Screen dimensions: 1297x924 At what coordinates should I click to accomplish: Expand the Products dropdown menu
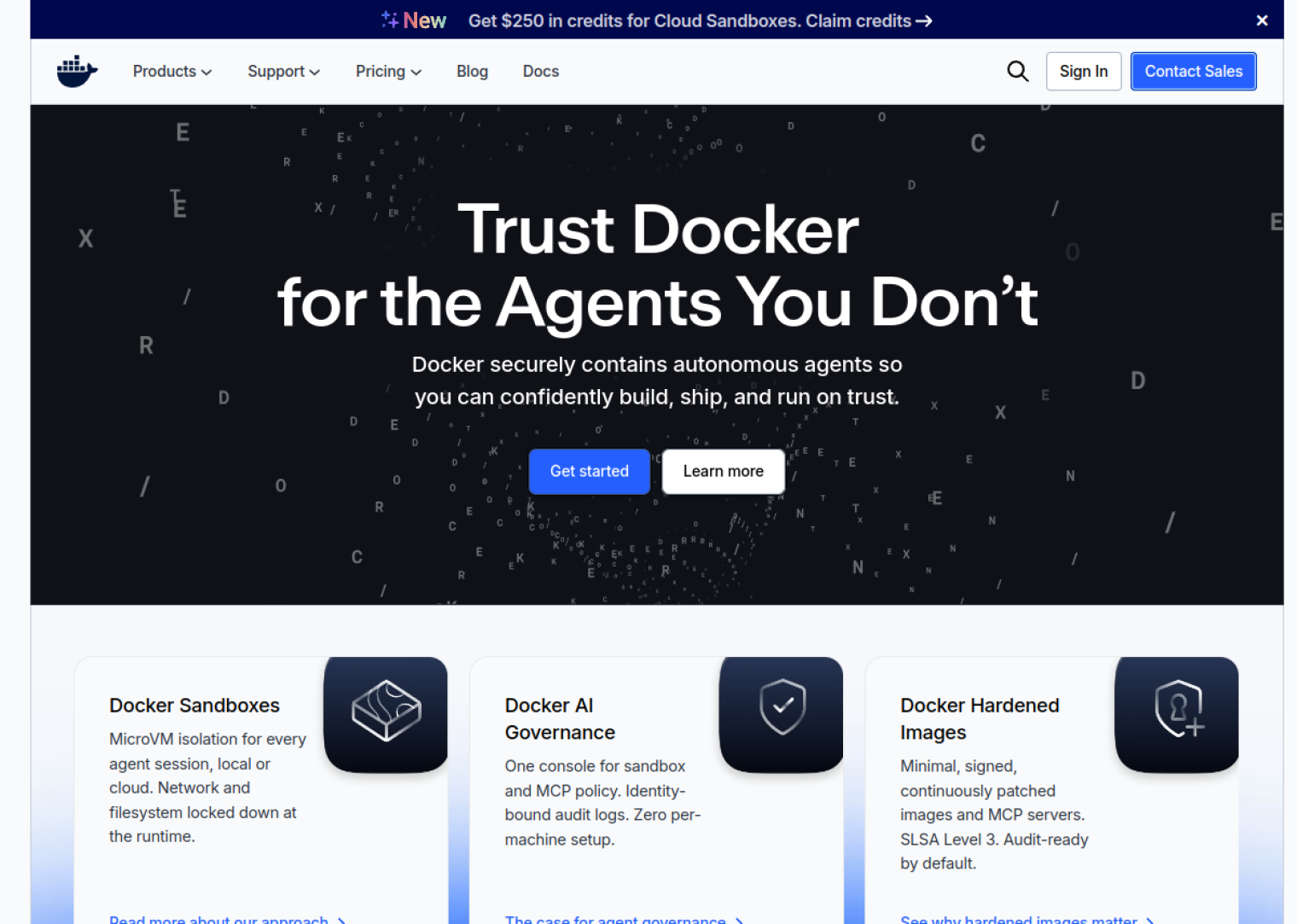point(172,72)
